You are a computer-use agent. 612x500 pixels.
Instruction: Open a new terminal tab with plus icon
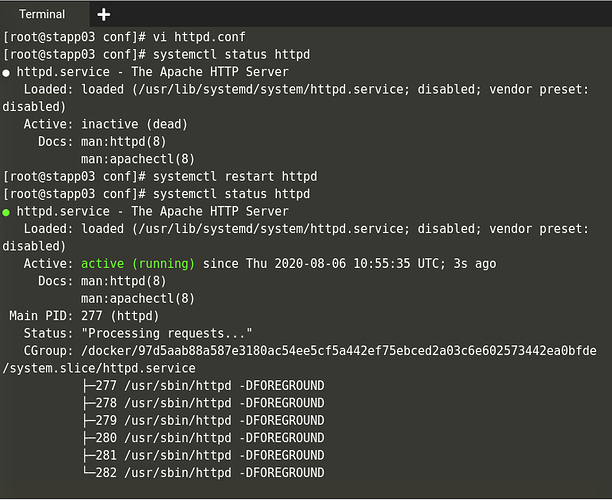pos(104,15)
